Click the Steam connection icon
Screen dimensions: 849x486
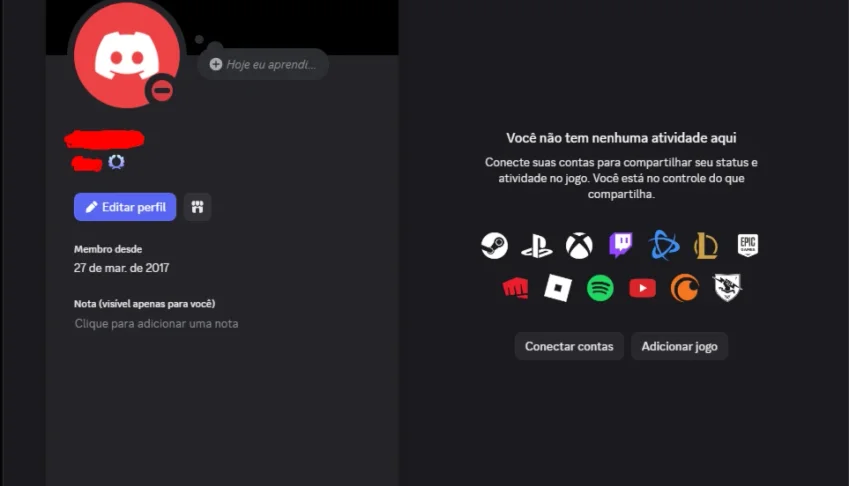coord(494,245)
